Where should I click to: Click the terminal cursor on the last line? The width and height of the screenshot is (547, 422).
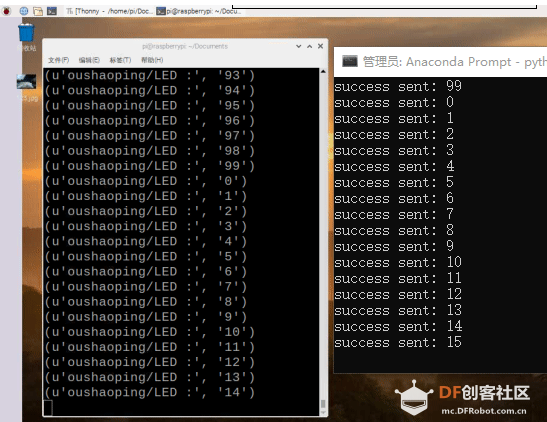pos(48,408)
